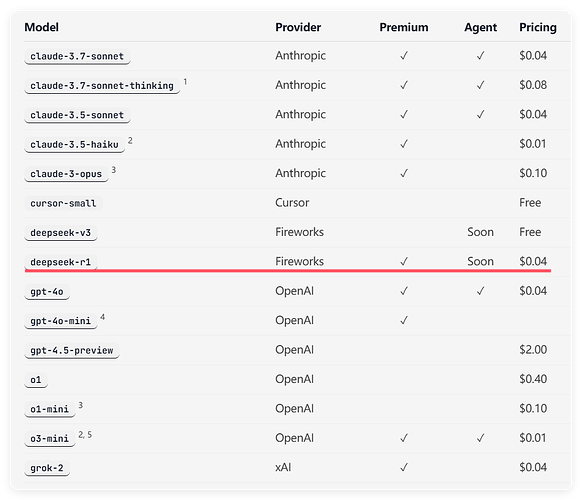Open the gpt-4.5-preview model link
The height and width of the screenshot is (500, 582).
pyautogui.click(x=72, y=350)
